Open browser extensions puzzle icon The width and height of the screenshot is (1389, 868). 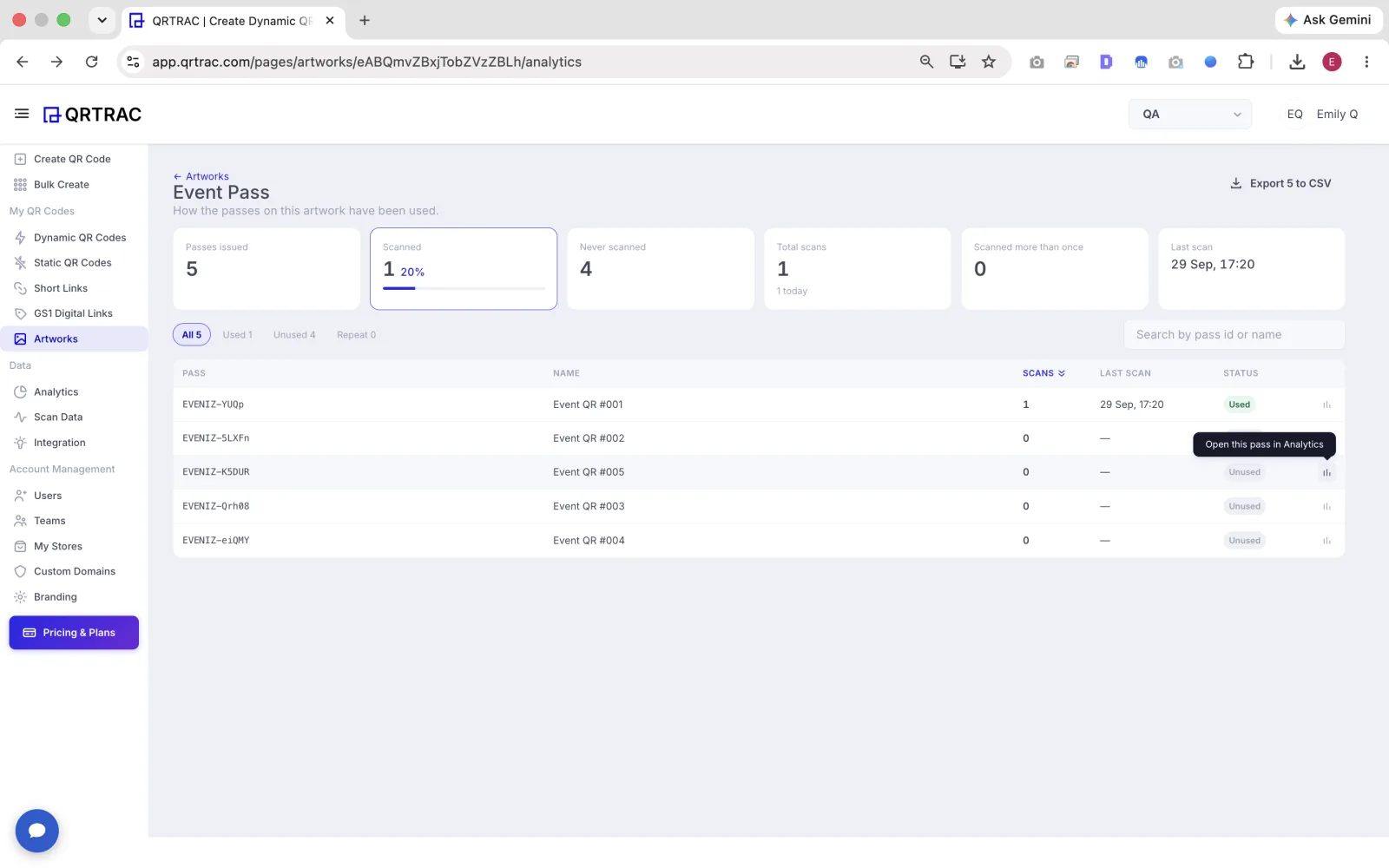(x=1246, y=62)
